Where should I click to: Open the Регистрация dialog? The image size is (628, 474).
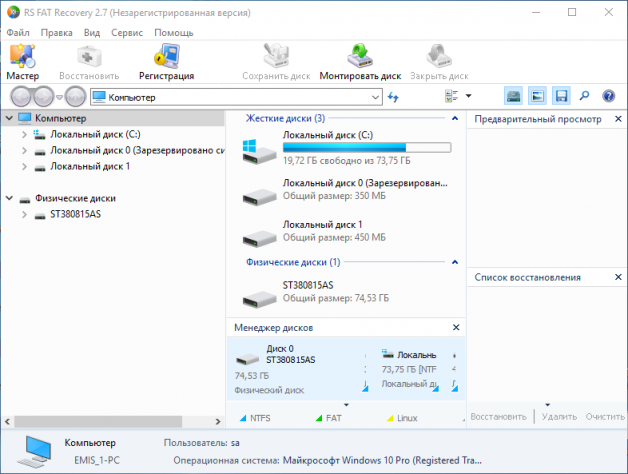click(x=166, y=63)
